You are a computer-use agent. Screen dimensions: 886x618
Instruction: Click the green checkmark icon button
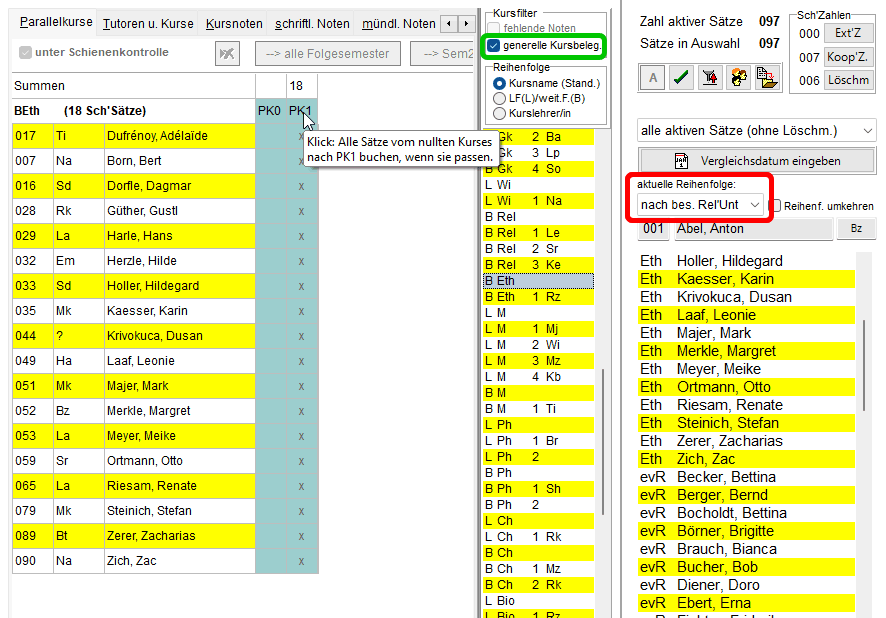pyautogui.click(x=681, y=78)
